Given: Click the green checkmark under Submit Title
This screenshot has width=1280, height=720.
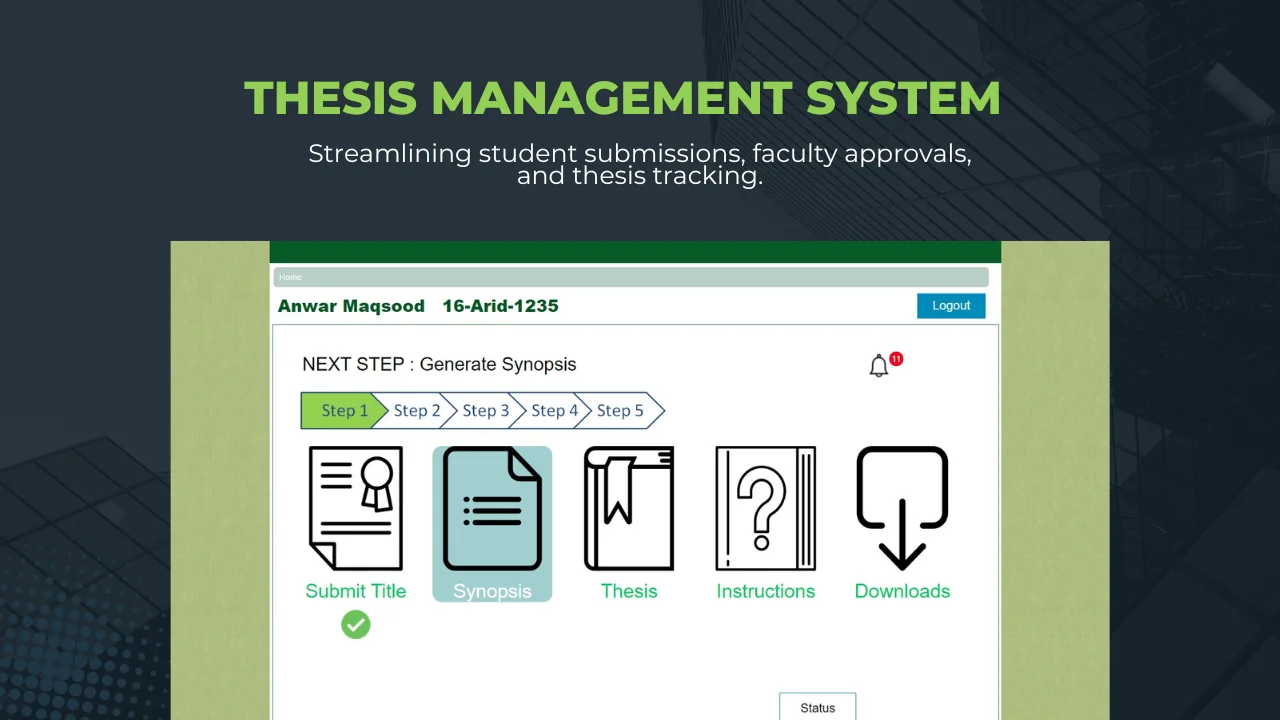Looking at the screenshot, I should 355,625.
